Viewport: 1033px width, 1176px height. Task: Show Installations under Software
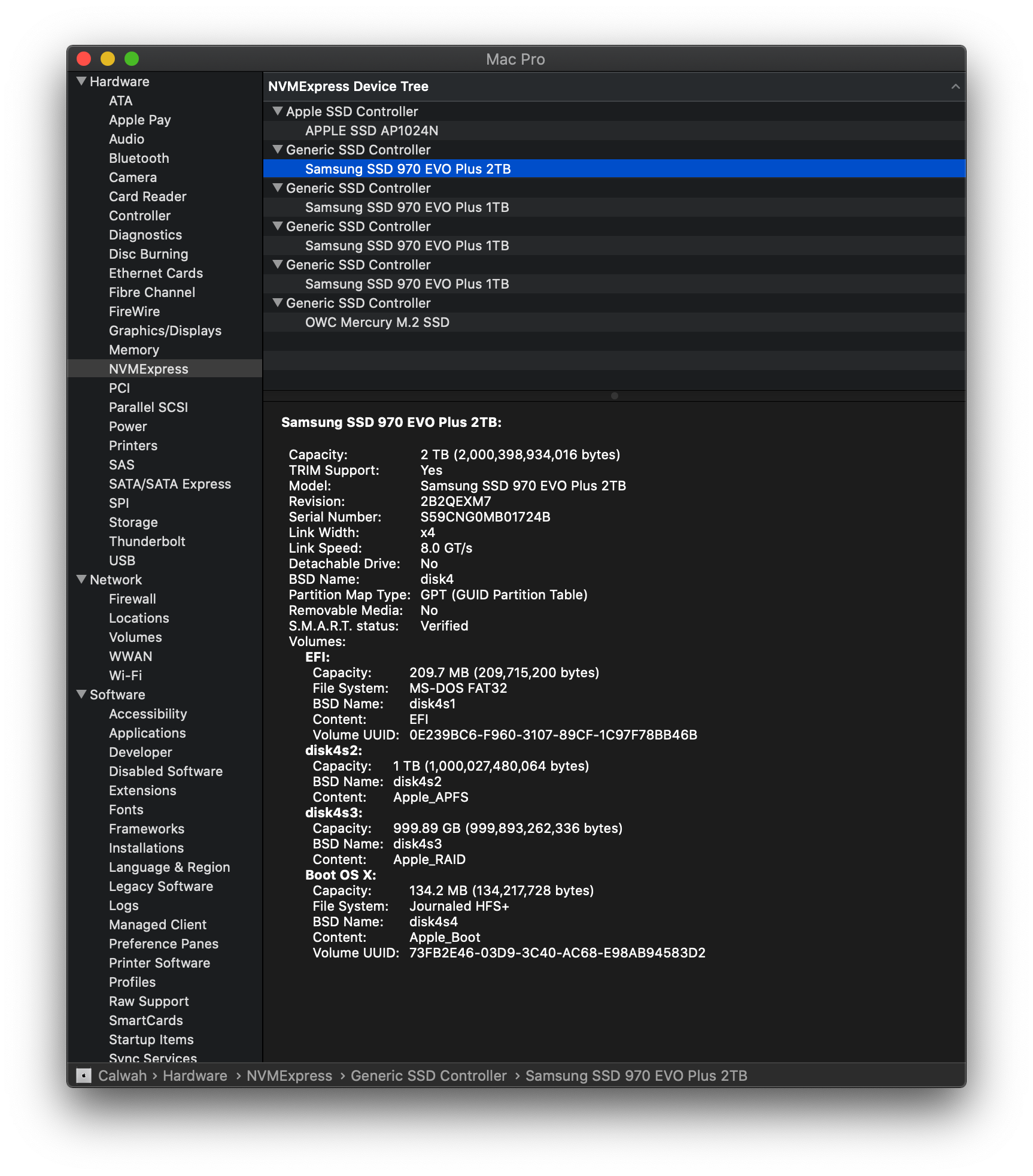tap(147, 848)
